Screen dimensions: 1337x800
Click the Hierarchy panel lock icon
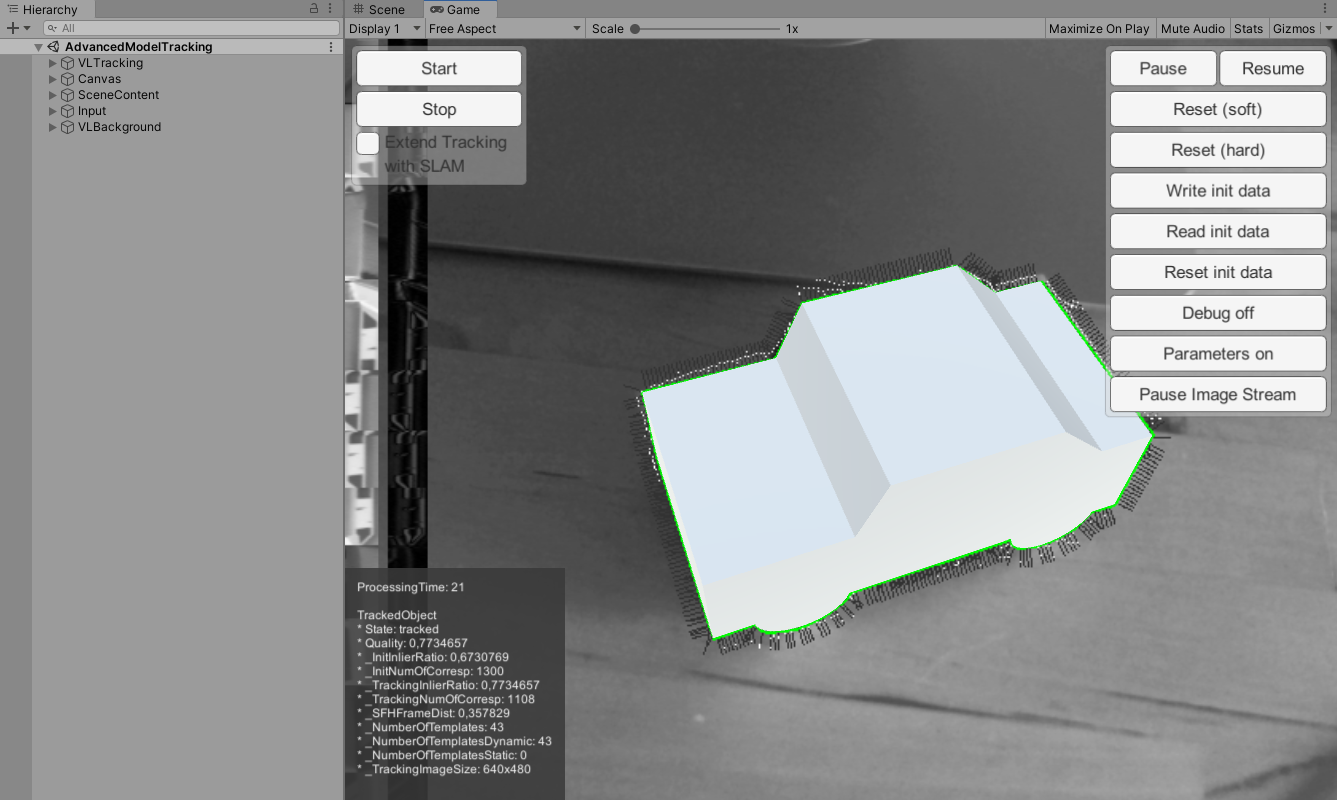[x=314, y=8]
